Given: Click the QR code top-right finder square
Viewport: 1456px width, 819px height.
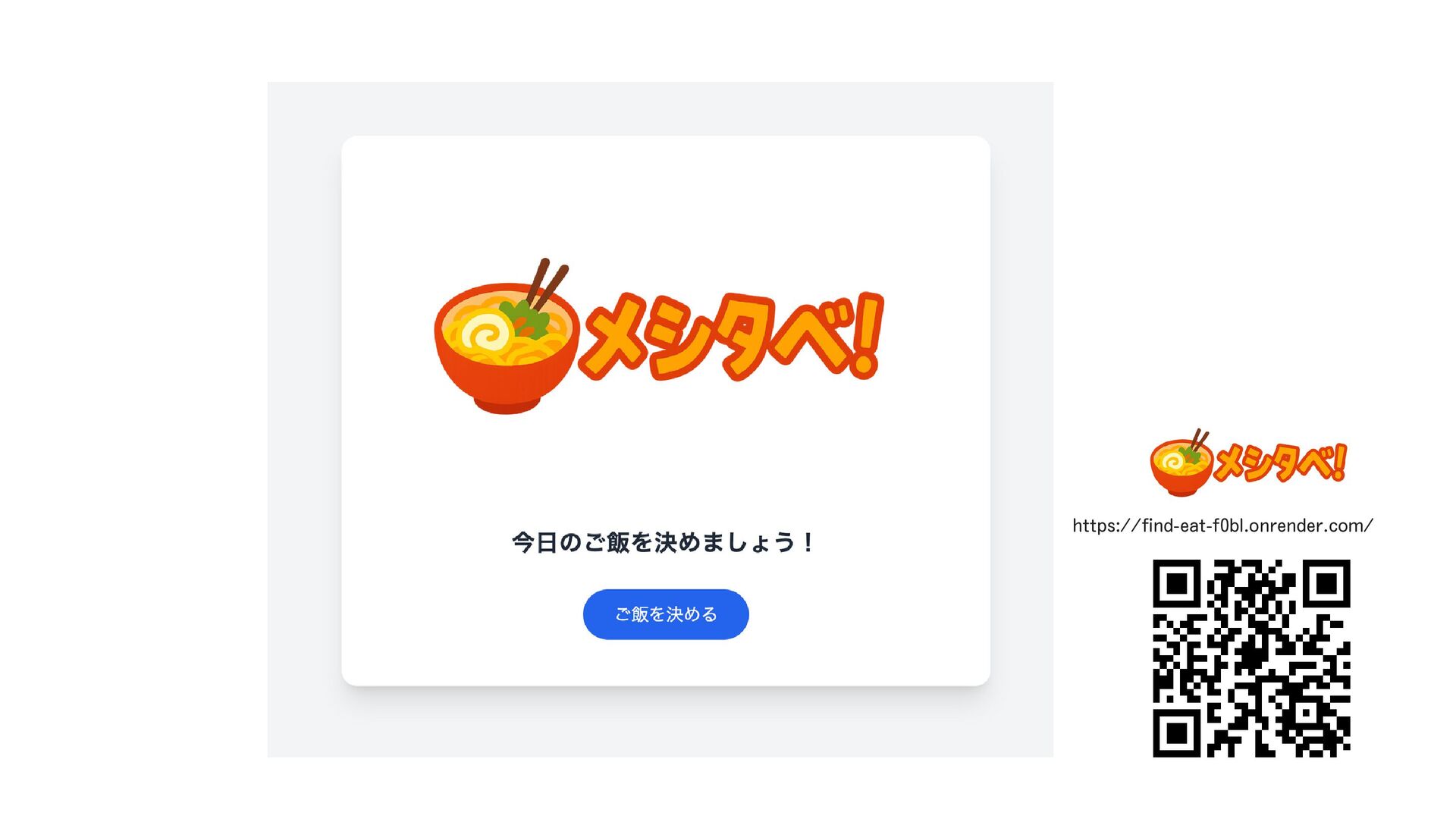Looking at the screenshot, I should tap(1327, 584).
